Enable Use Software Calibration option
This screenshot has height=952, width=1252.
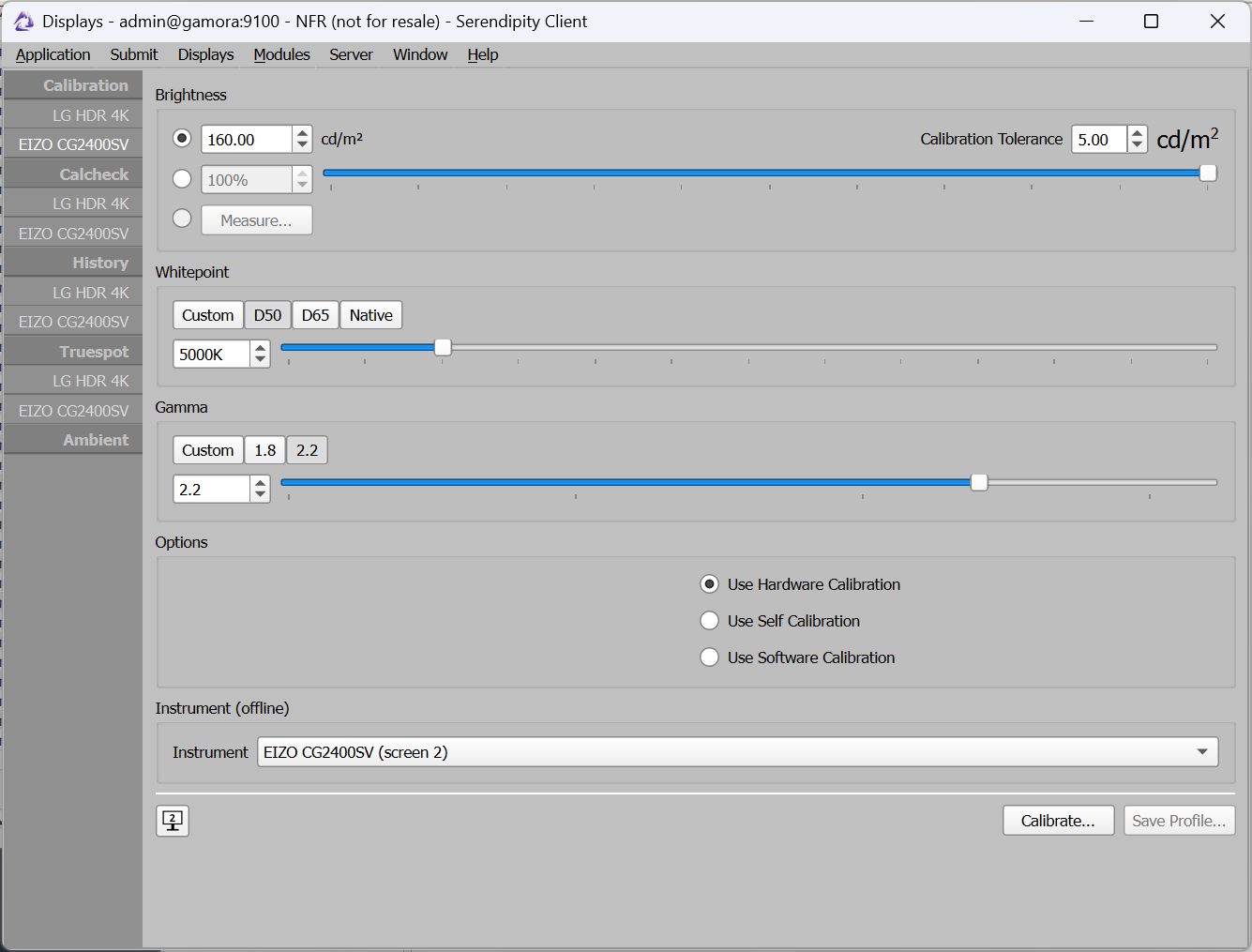(x=710, y=657)
